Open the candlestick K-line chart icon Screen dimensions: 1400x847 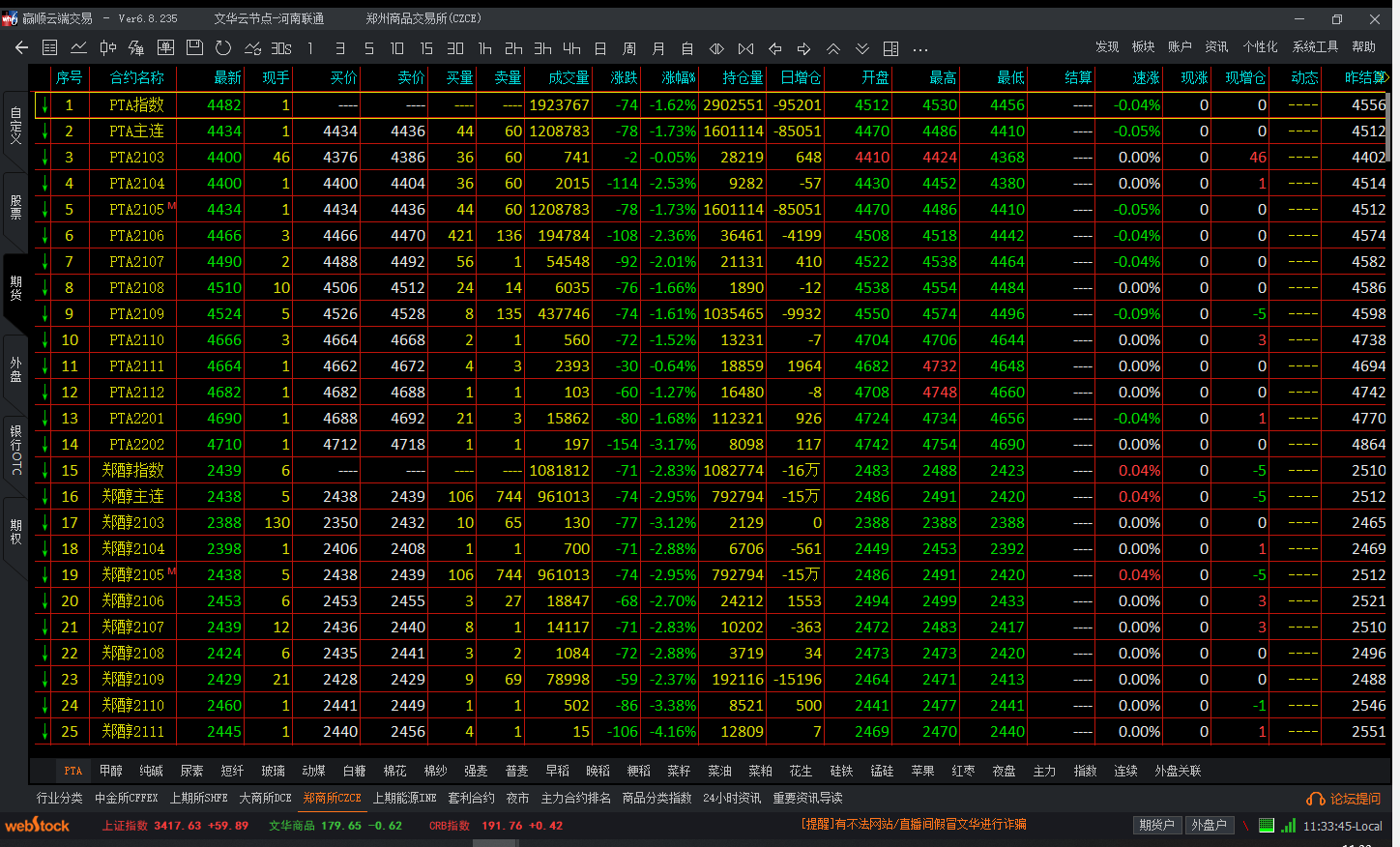click(x=108, y=47)
